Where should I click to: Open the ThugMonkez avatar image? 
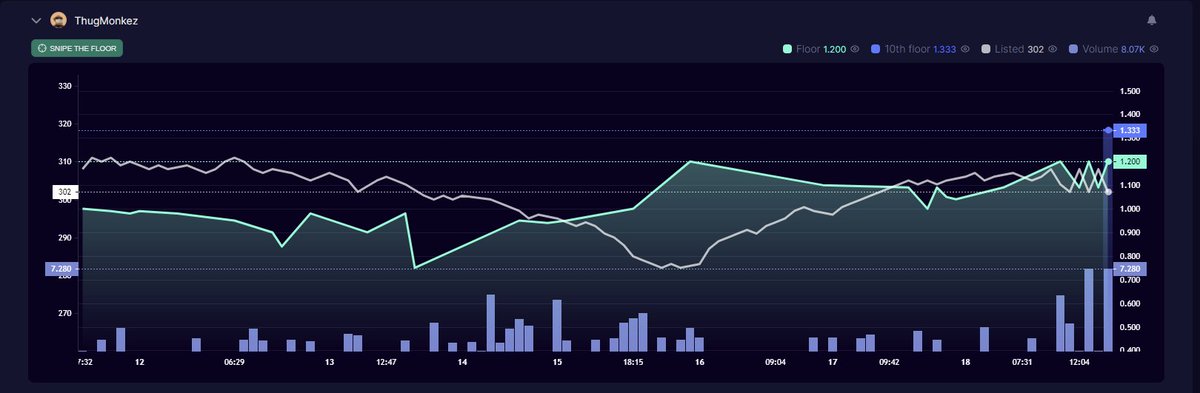point(59,20)
